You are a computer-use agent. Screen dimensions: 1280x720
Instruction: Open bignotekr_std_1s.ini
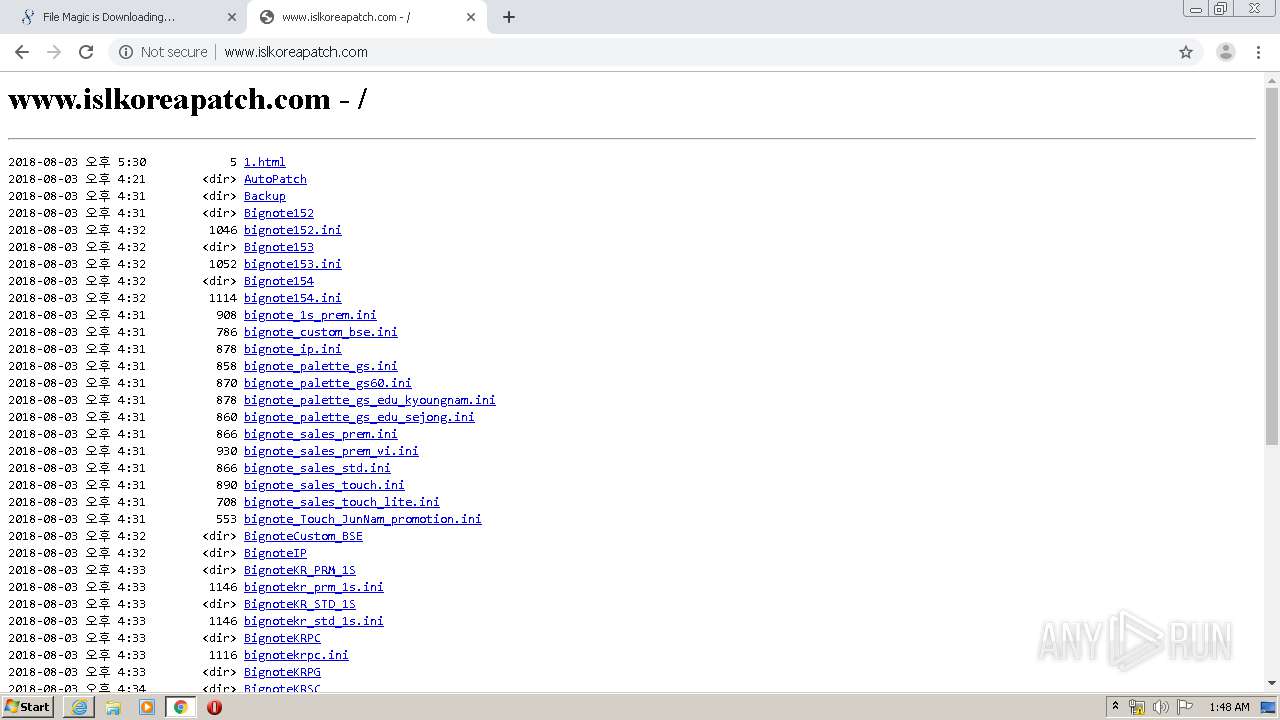coord(314,621)
